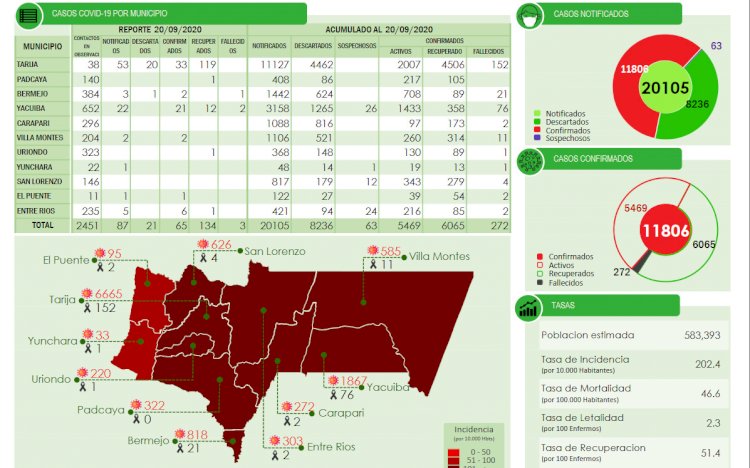Click the ribbon icon beside Tarija deaths 152
The image size is (750, 468).
tap(87, 307)
